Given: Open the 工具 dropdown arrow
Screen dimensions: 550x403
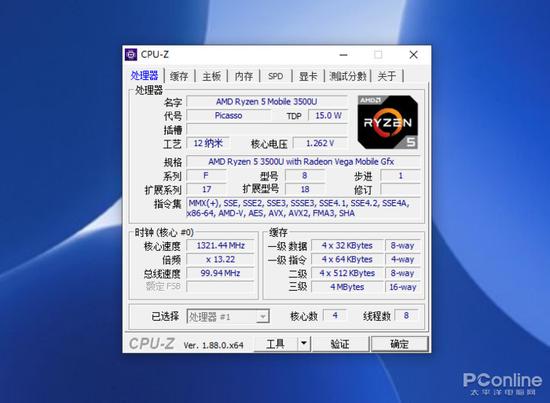Looking at the screenshot, I should pyautogui.click(x=304, y=343).
